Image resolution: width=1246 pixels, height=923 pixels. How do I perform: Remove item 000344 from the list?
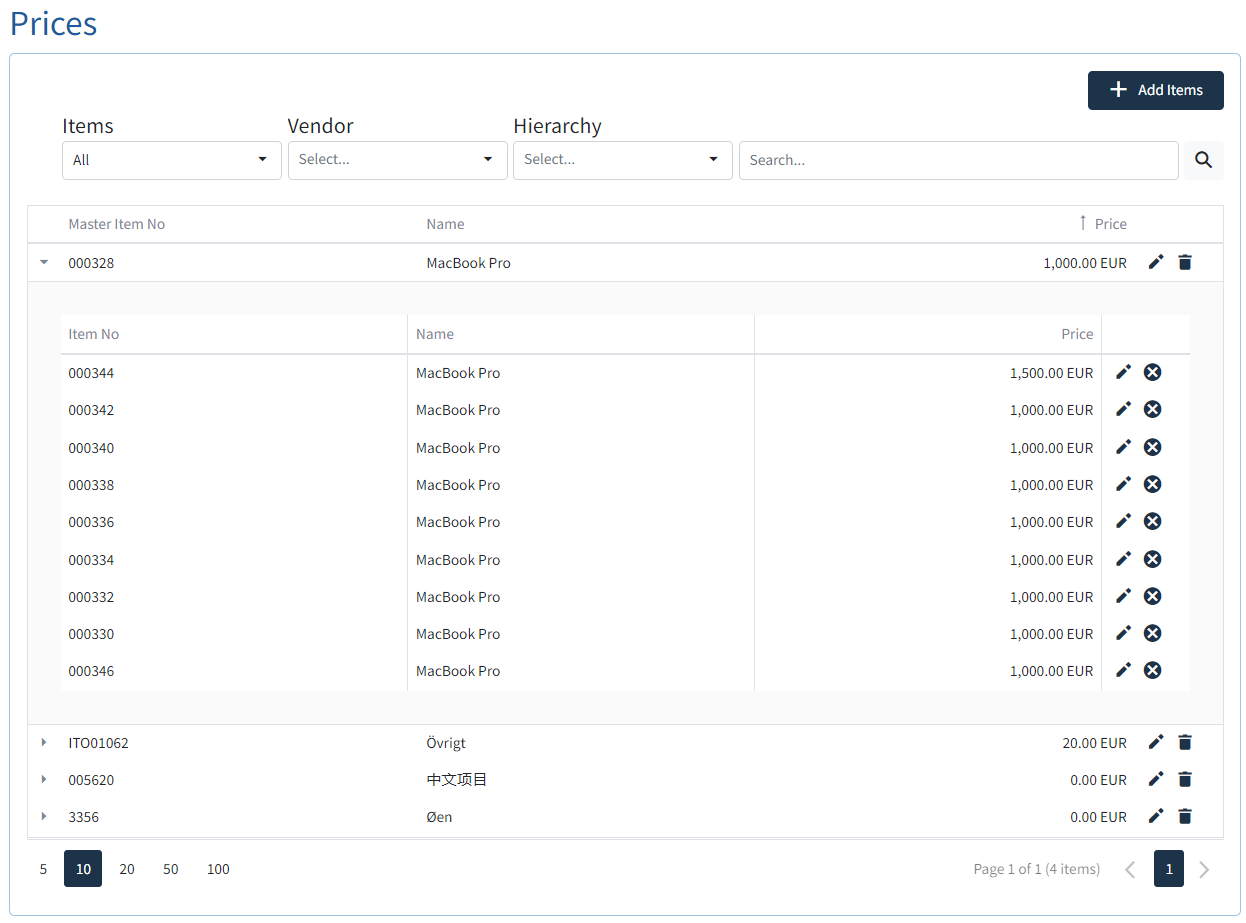(x=1152, y=372)
